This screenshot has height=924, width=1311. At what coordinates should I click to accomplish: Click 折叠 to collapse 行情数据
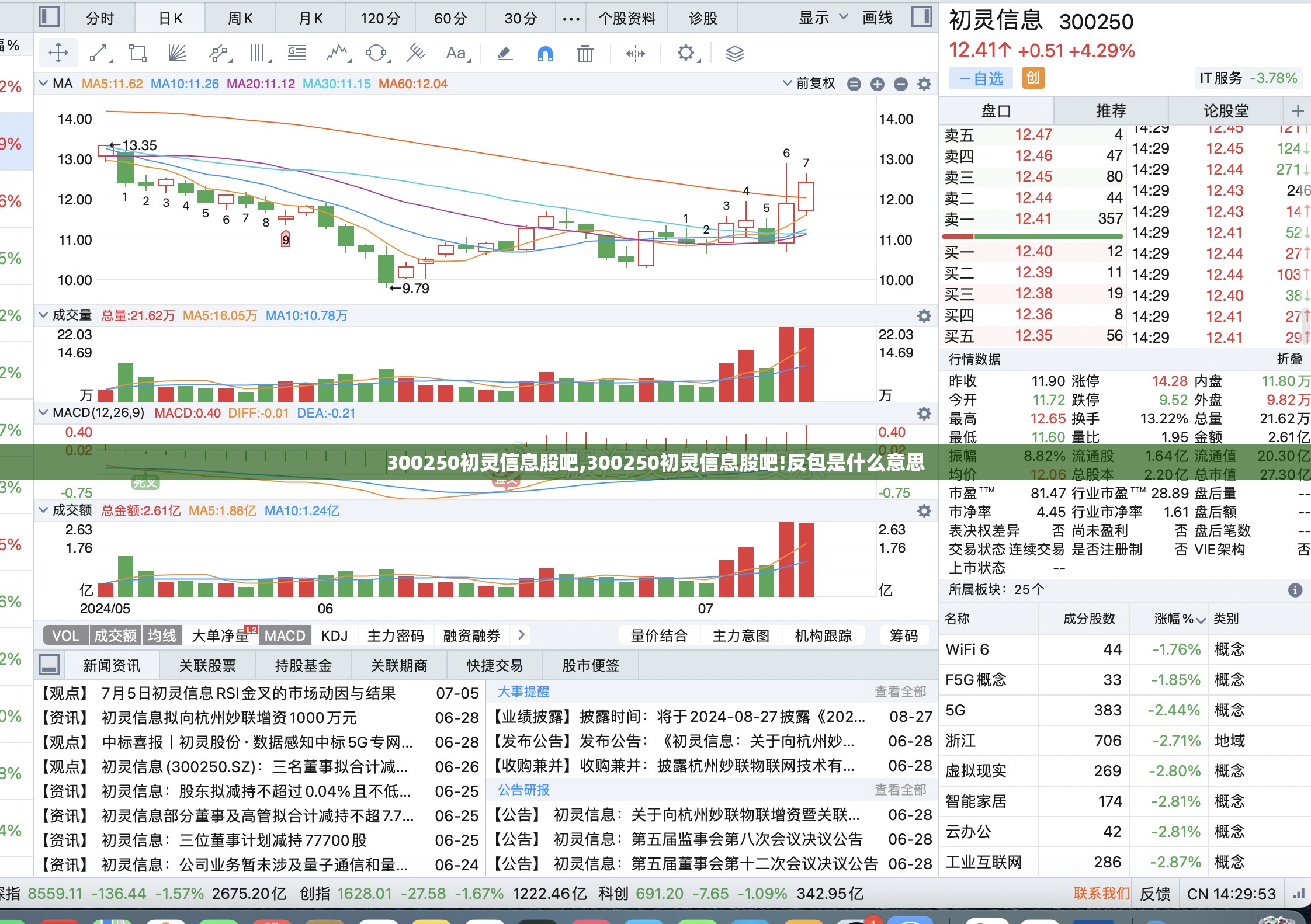[1289, 359]
